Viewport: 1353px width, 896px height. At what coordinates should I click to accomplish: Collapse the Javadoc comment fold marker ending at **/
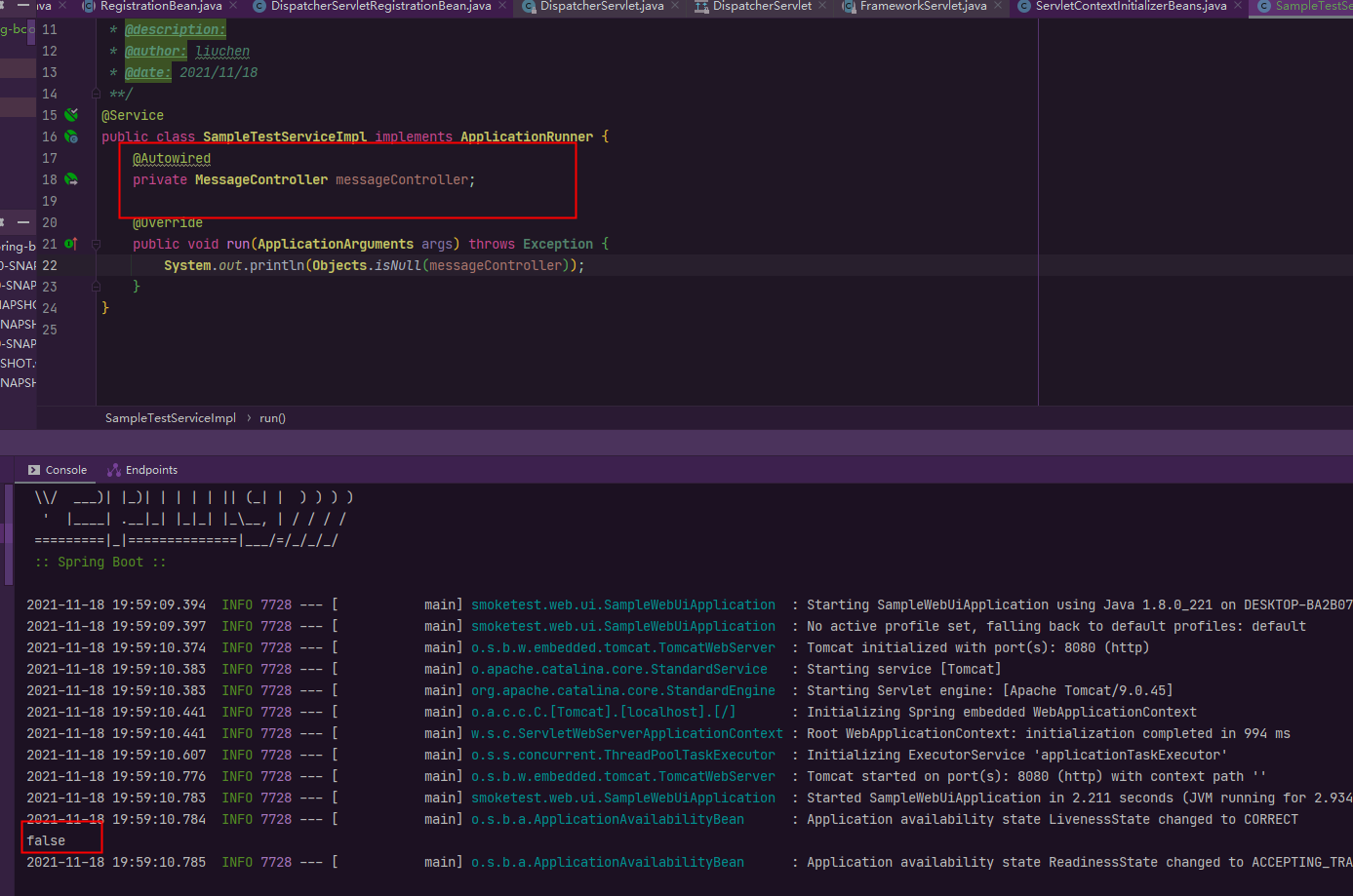point(96,94)
